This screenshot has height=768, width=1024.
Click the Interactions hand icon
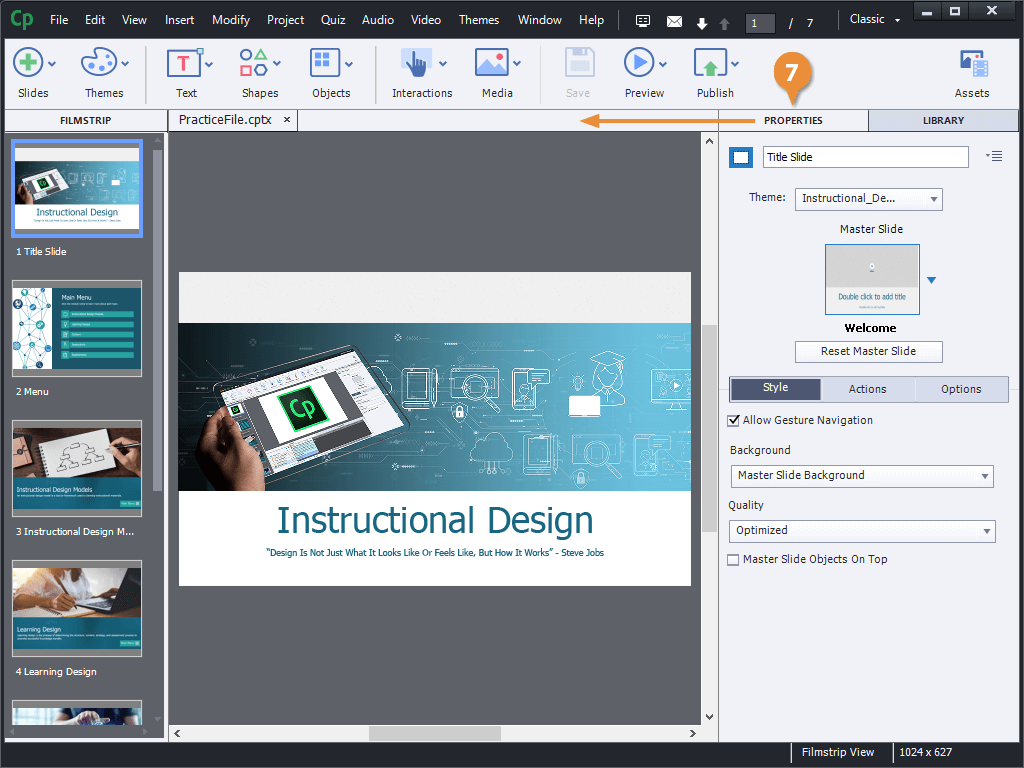[415, 63]
